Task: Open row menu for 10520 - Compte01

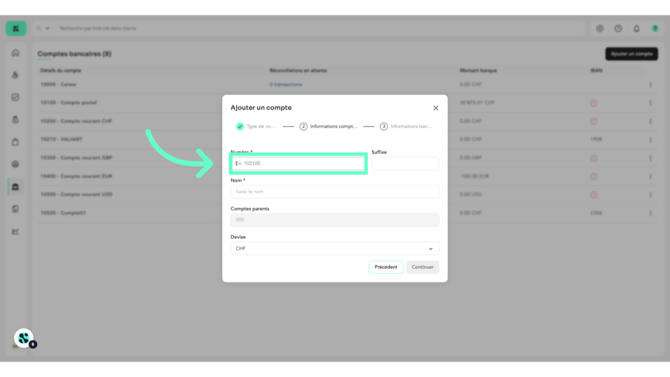Action: tap(650, 213)
